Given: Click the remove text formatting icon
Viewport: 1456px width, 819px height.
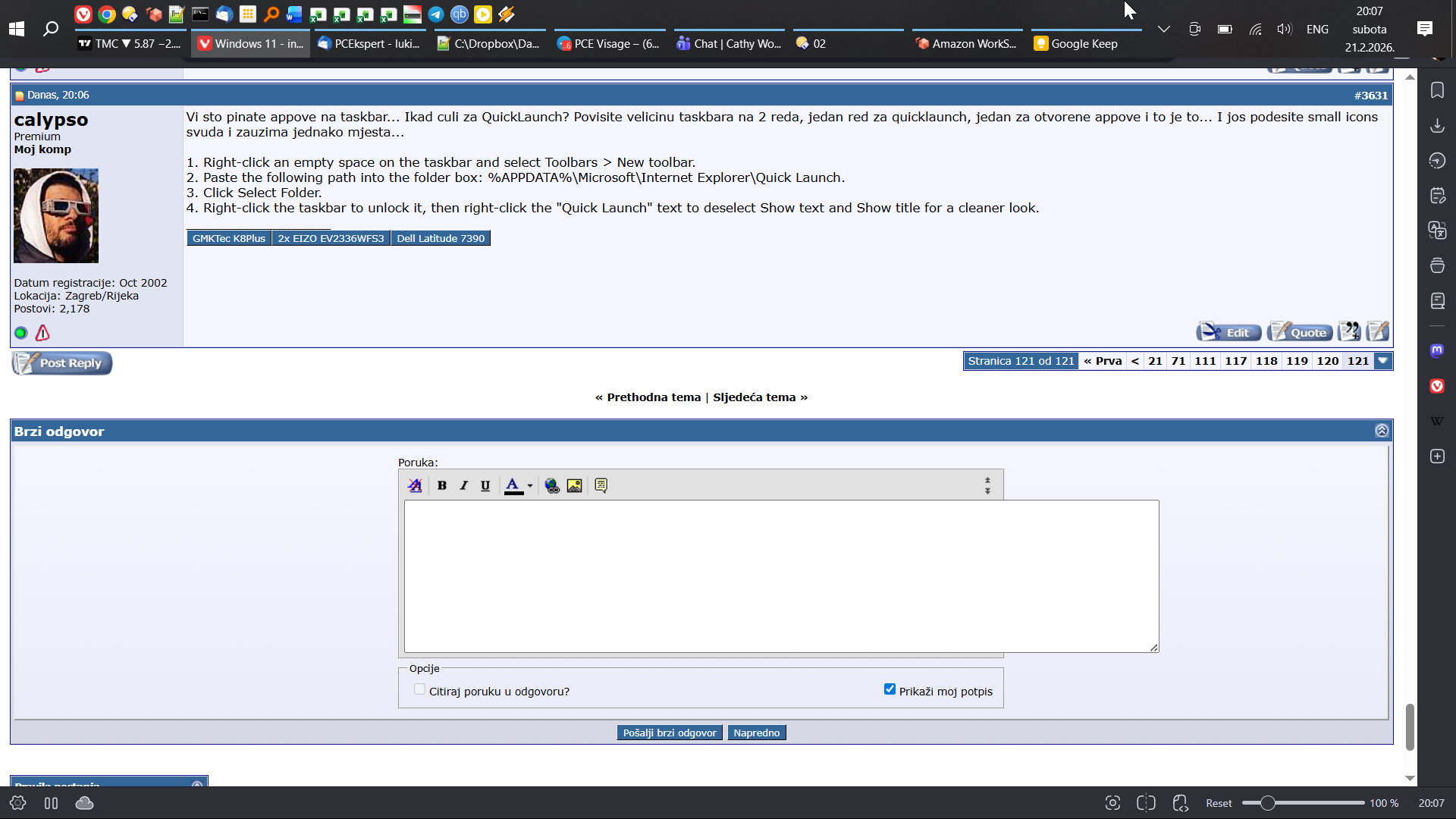Looking at the screenshot, I should [x=415, y=485].
